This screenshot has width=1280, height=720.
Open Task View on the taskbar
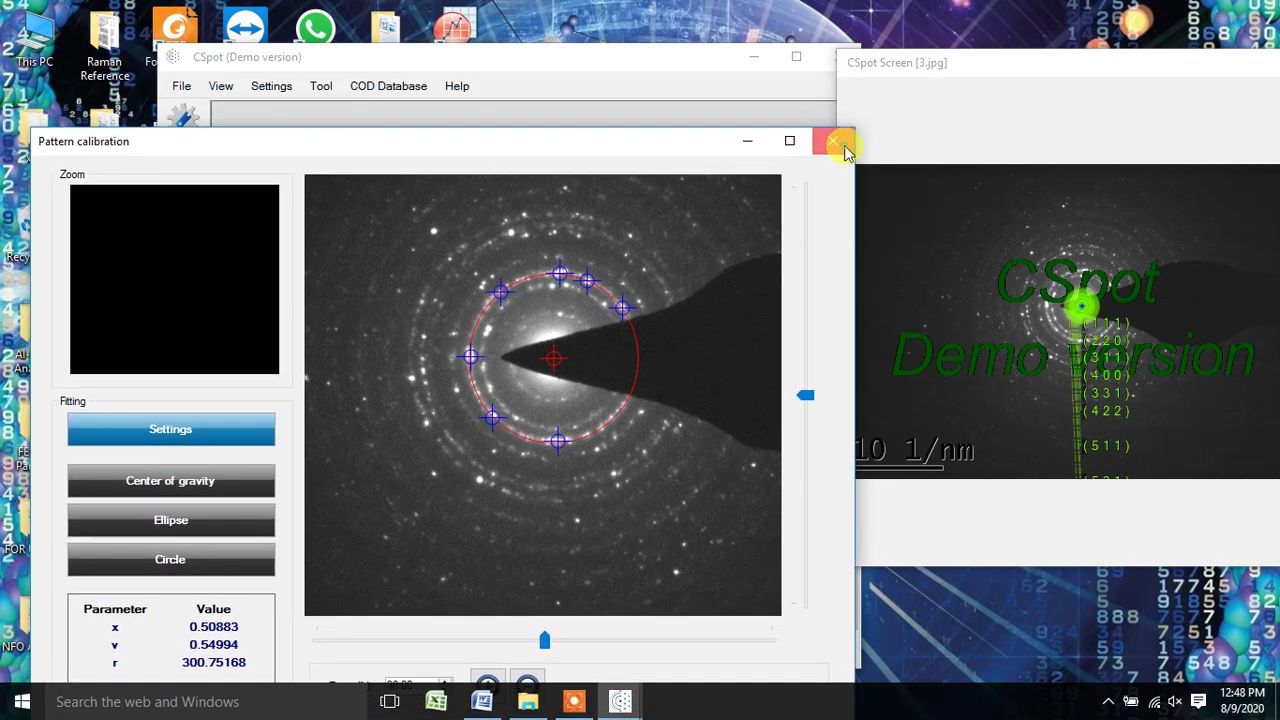(390, 702)
